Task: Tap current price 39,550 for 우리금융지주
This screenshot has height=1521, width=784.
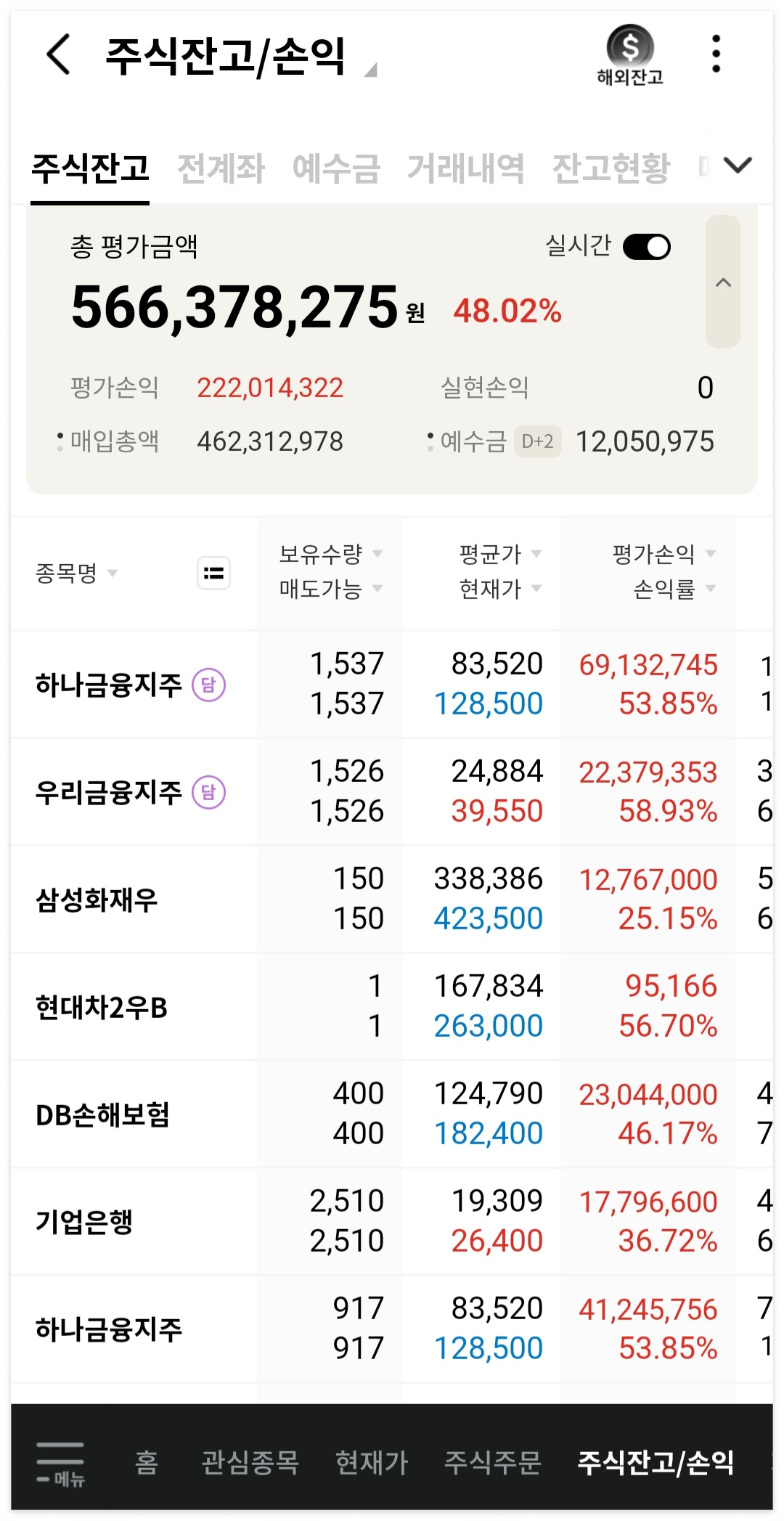Action: 497,811
